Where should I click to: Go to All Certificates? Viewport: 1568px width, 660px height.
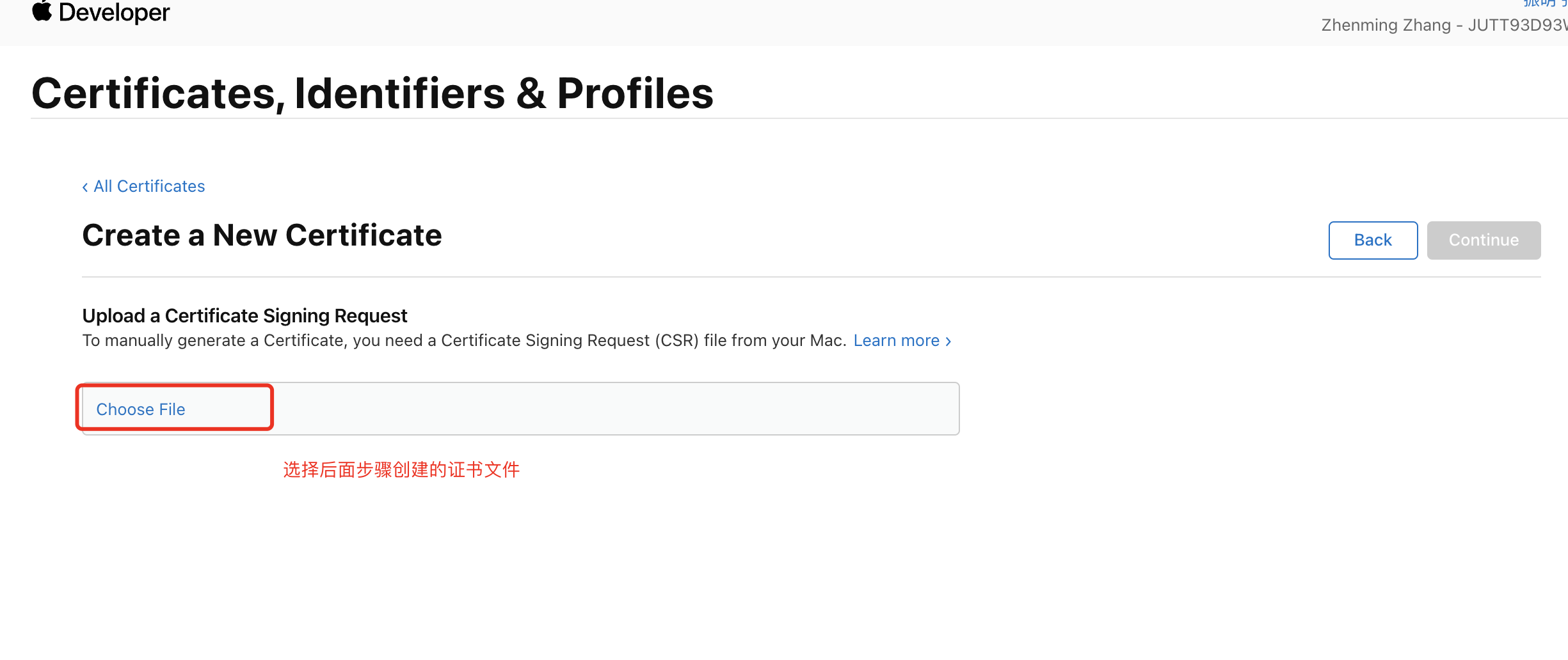click(144, 186)
